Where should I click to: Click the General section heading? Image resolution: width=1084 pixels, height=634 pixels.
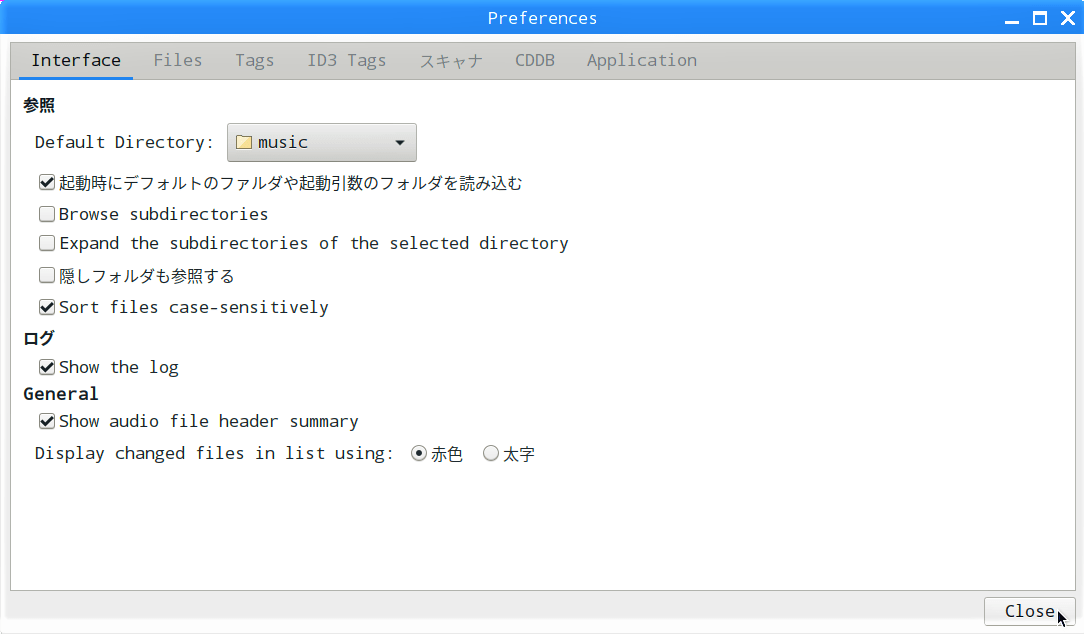61,394
